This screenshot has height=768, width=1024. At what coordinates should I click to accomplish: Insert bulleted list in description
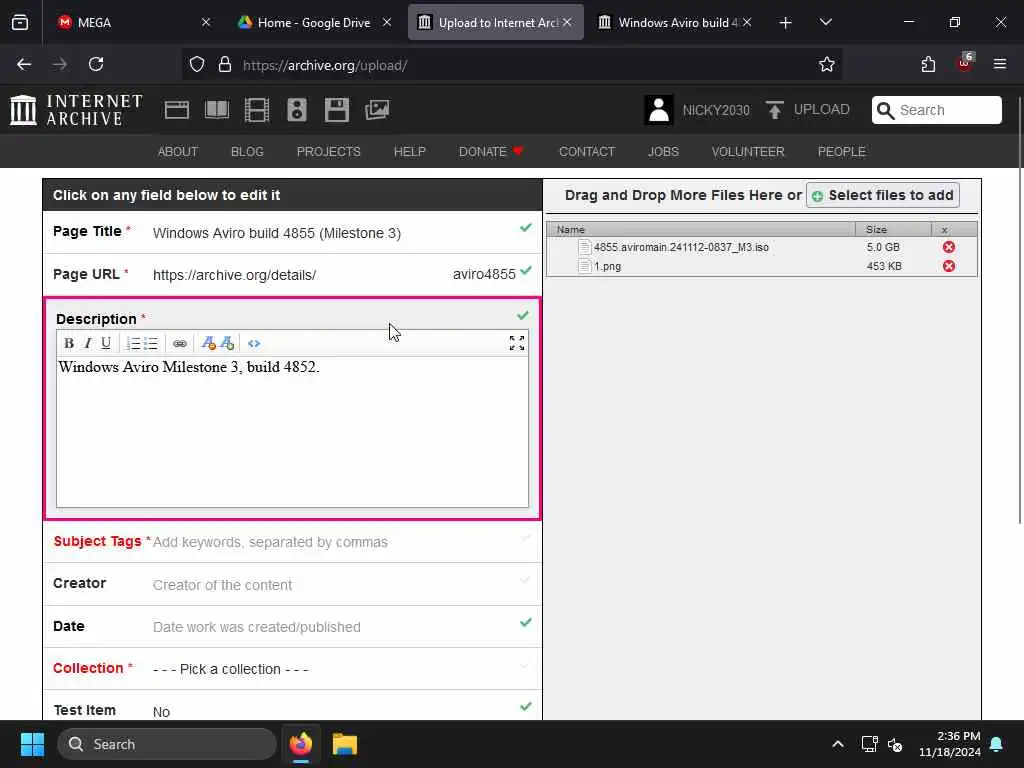coord(151,344)
